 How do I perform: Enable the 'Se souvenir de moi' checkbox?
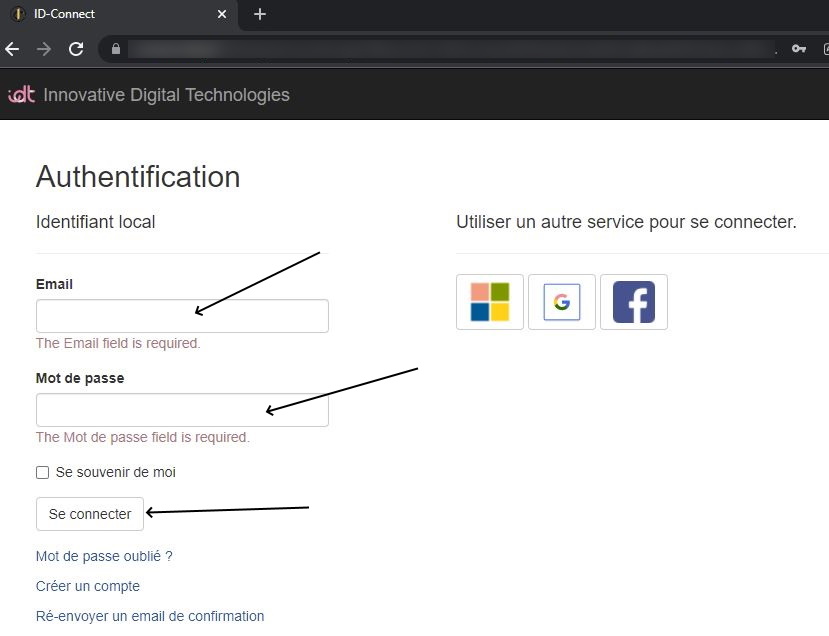[x=42, y=472]
